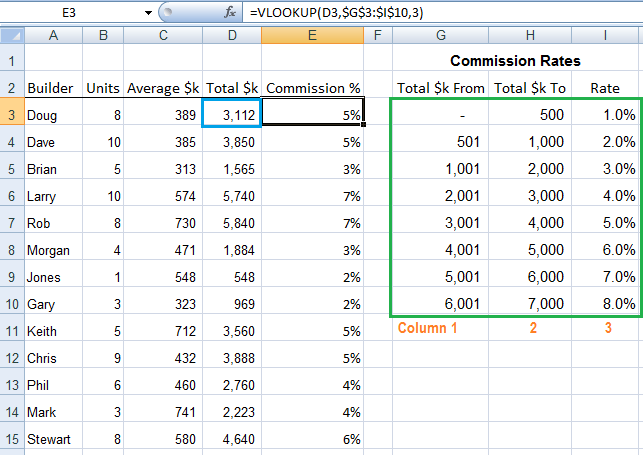Image resolution: width=643 pixels, height=455 pixels.
Task: Select column H header
Action: pos(530,35)
